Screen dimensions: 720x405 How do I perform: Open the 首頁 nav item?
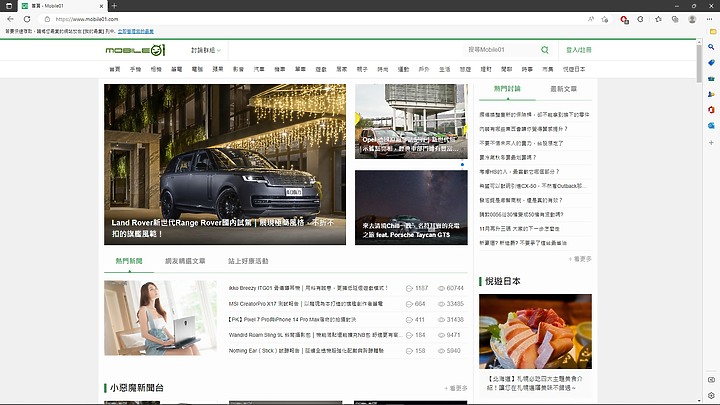[x=115, y=69]
